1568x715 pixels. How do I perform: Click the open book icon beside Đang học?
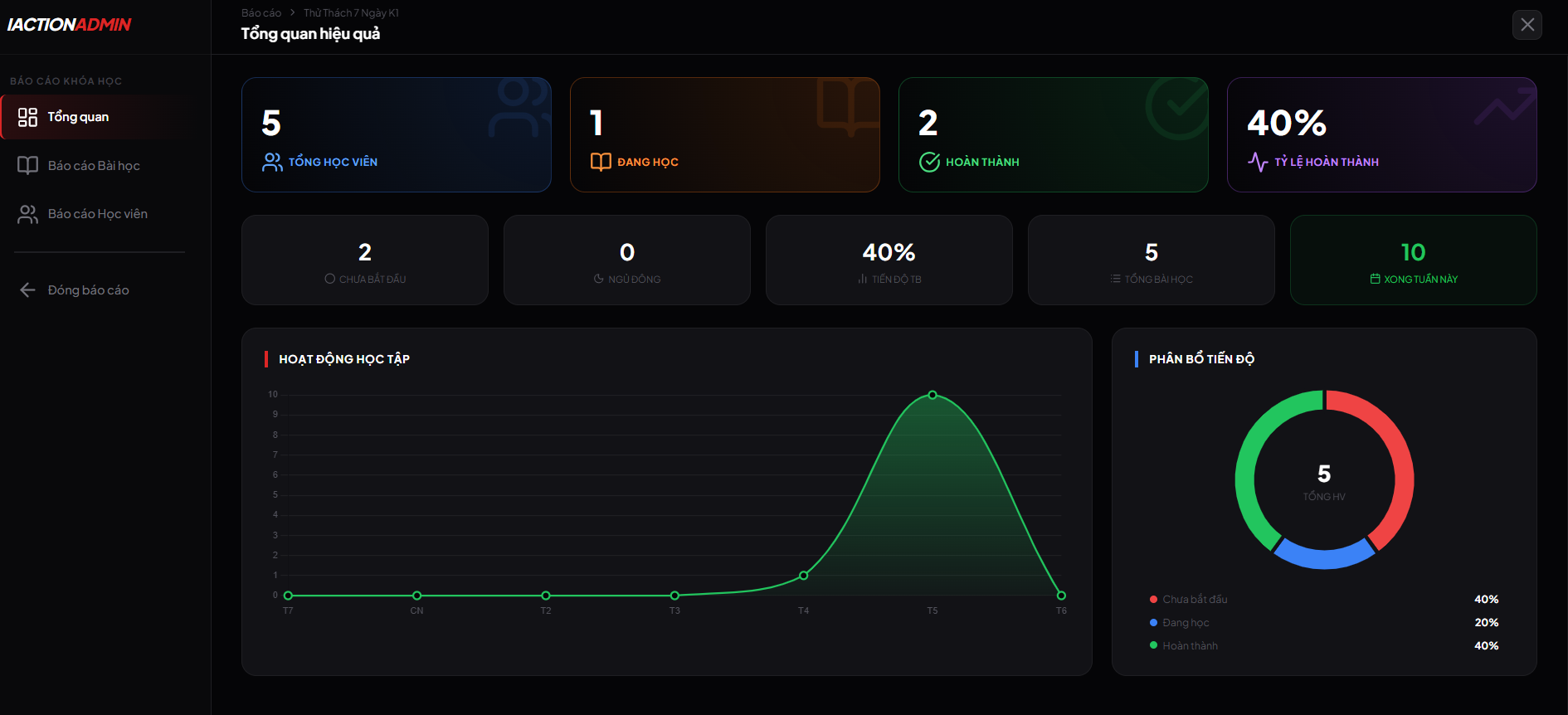601,162
